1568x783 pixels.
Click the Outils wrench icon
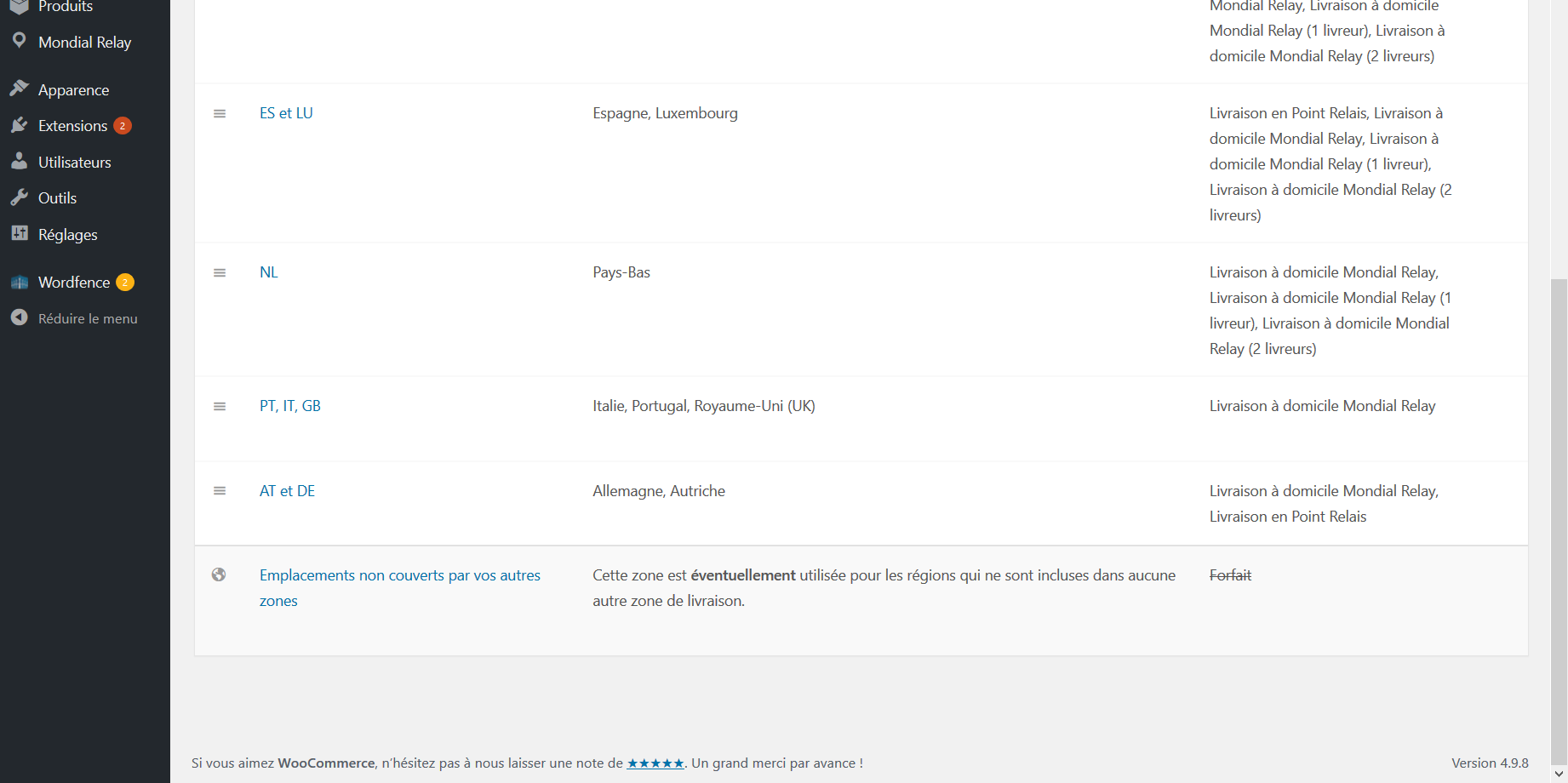[x=19, y=197]
